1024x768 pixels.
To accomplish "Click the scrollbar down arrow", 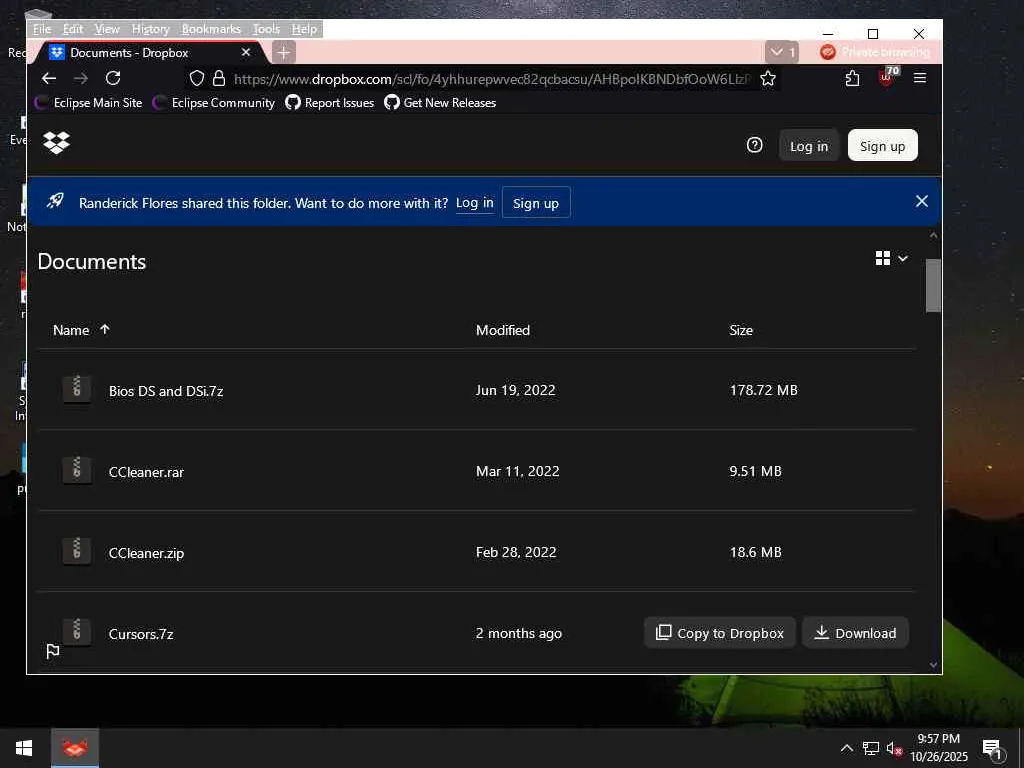I will 933,665.
